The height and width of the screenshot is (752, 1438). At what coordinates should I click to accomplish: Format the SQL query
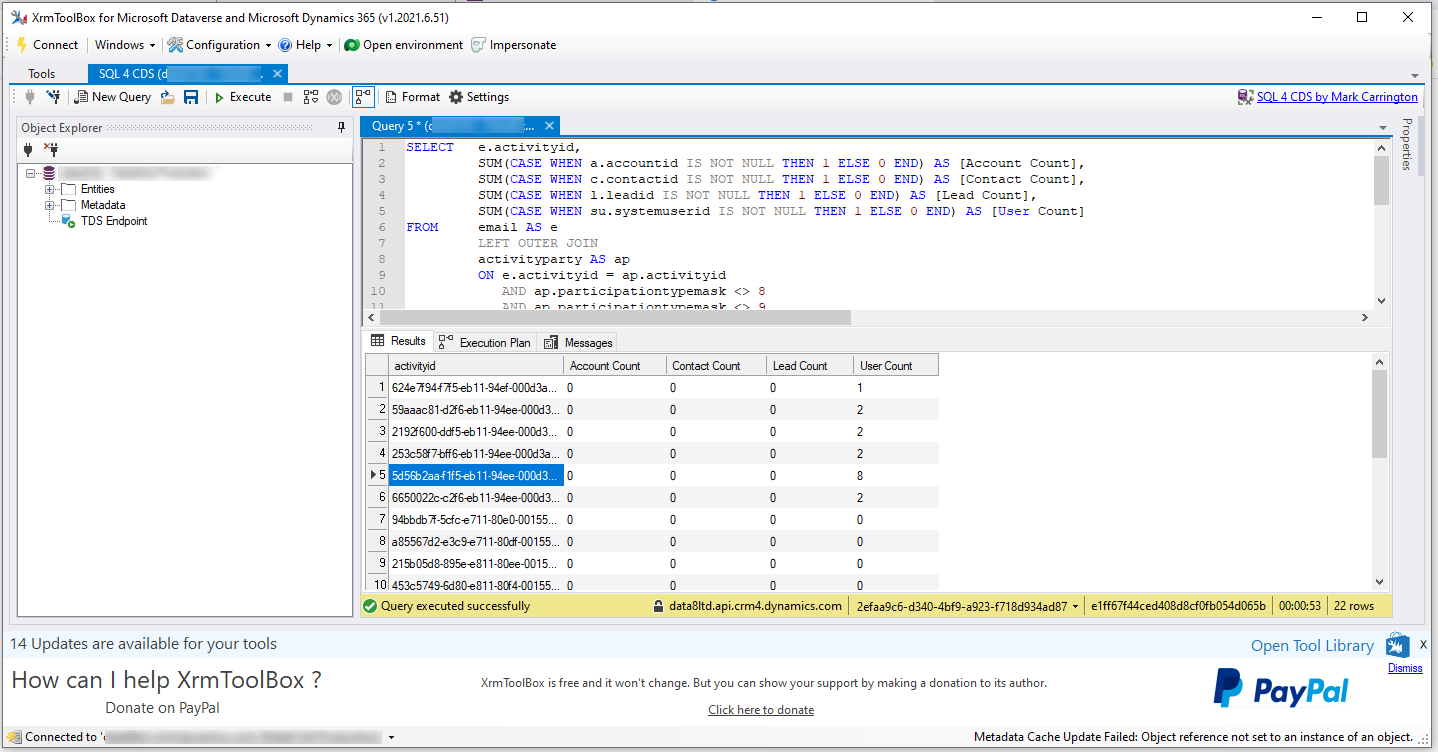(413, 97)
